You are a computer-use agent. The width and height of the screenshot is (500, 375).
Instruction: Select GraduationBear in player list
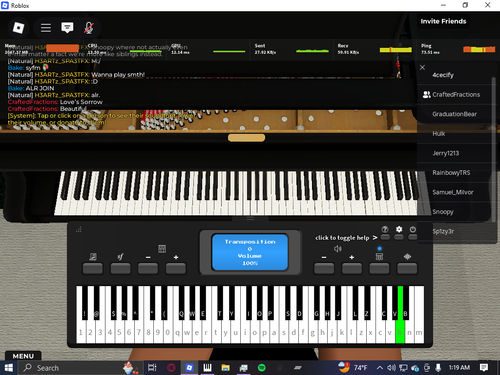click(x=454, y=114)
